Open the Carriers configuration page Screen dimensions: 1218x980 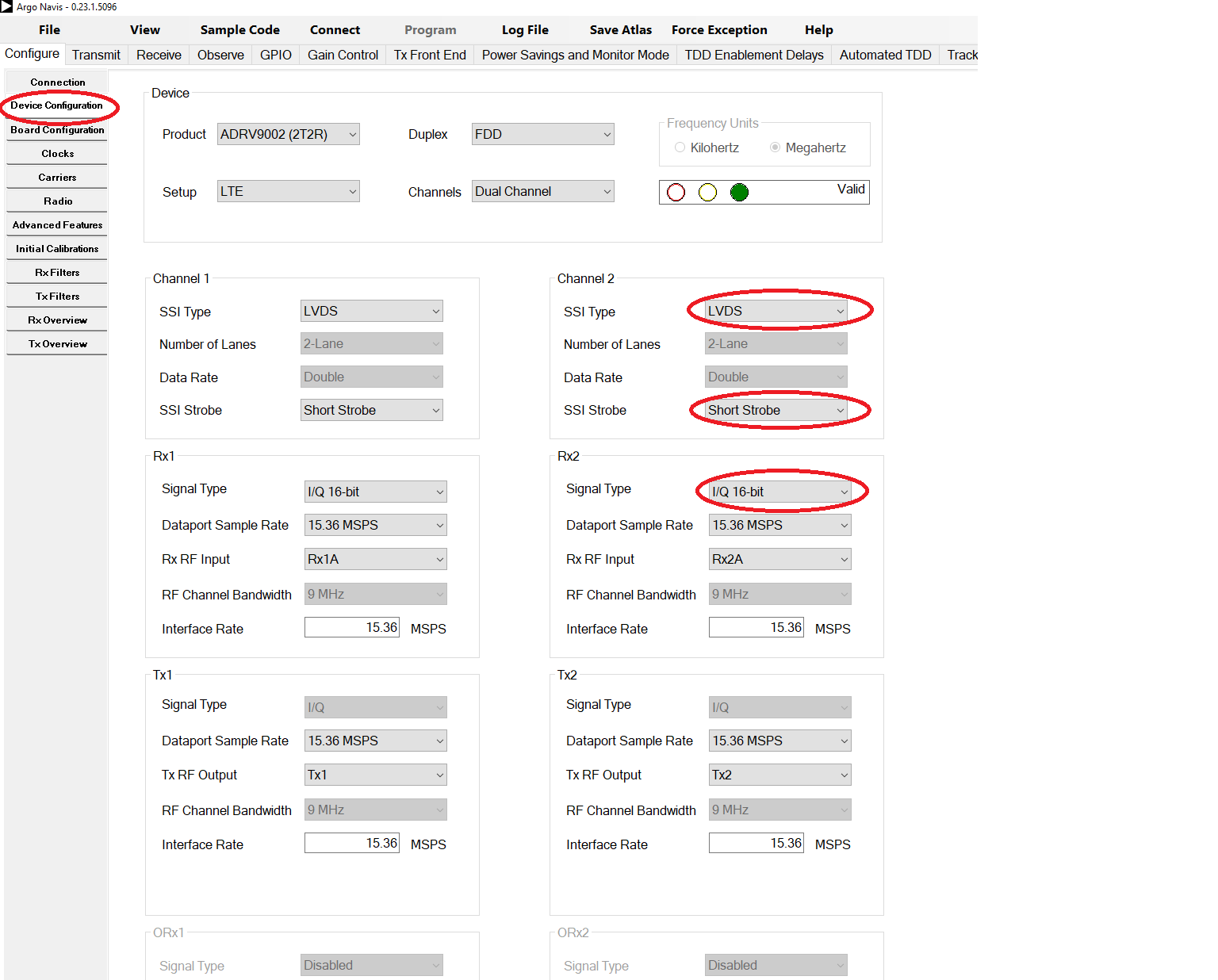point(56,177)
